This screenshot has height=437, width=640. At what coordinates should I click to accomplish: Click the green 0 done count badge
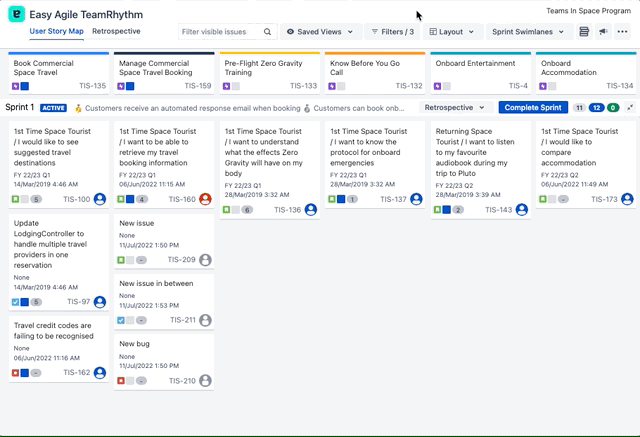613,108
